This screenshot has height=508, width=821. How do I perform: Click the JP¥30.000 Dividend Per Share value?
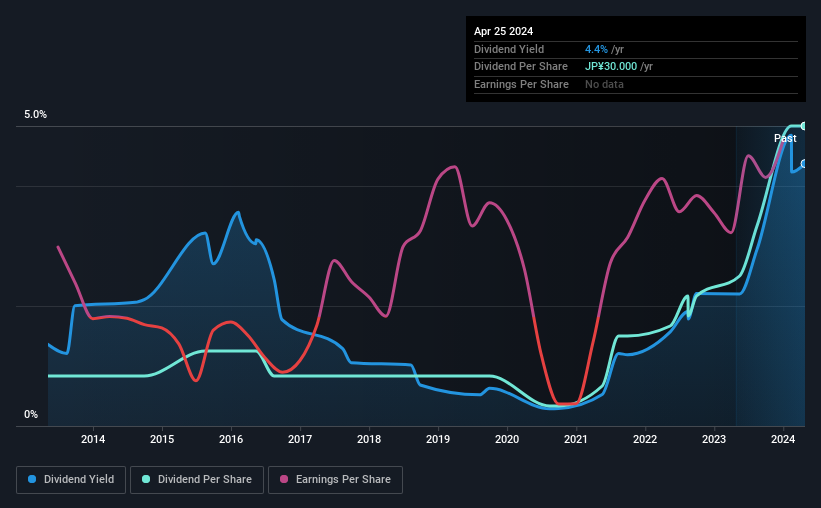click(611, 67)
